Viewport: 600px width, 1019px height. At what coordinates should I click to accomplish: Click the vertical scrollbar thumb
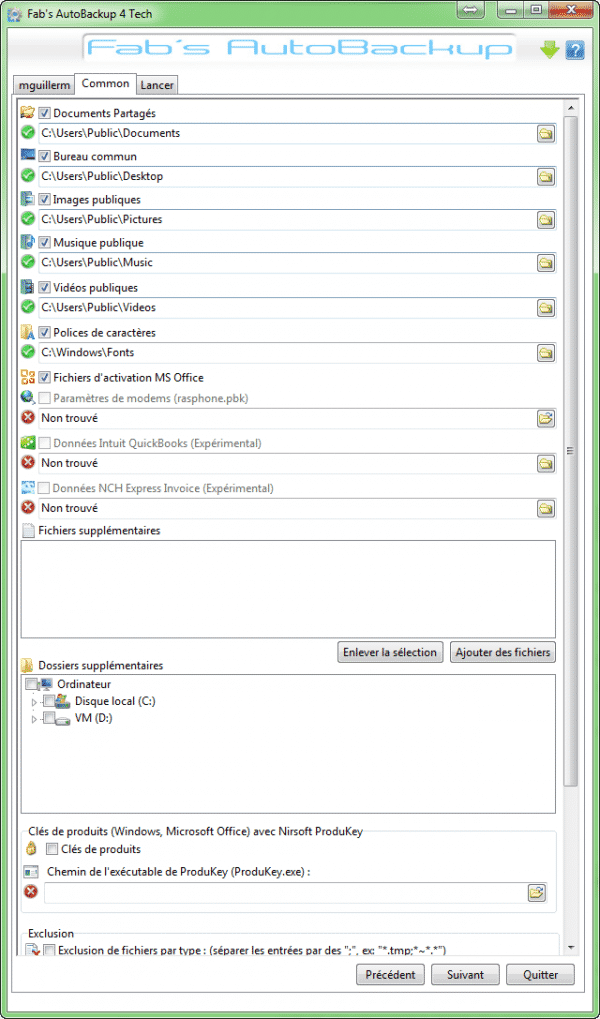point(570,452)
